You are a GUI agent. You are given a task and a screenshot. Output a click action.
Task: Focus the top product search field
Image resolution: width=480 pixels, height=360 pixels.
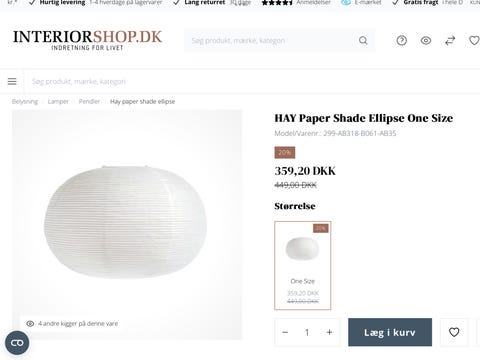pyautogui.click(x=270, y=41)
